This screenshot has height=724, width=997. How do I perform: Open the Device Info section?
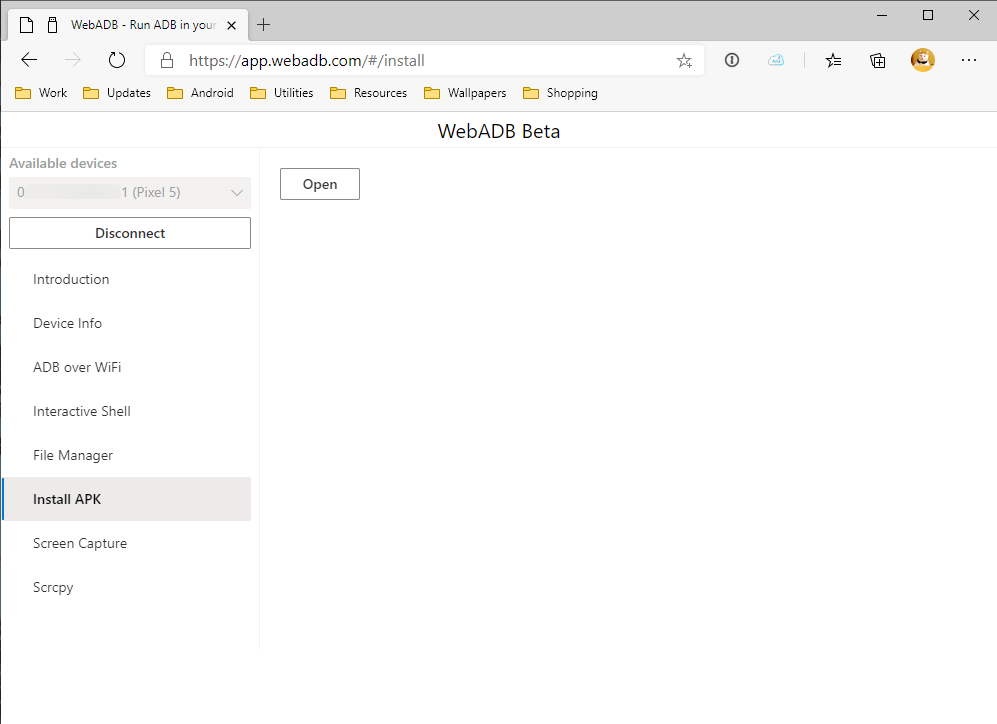[x=127, y=323]
